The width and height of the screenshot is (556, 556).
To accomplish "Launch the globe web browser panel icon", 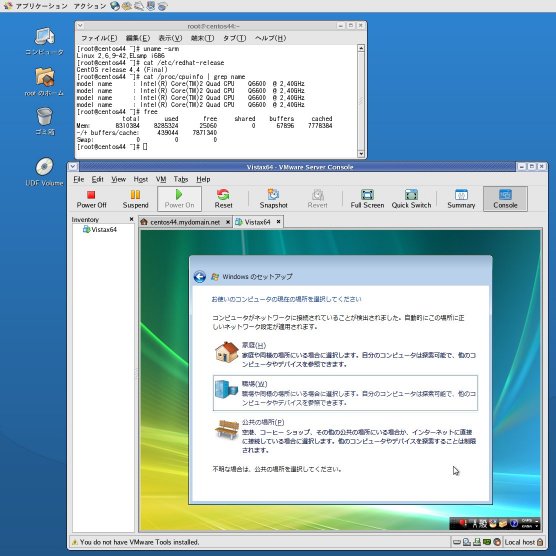I will coord(115,6).
